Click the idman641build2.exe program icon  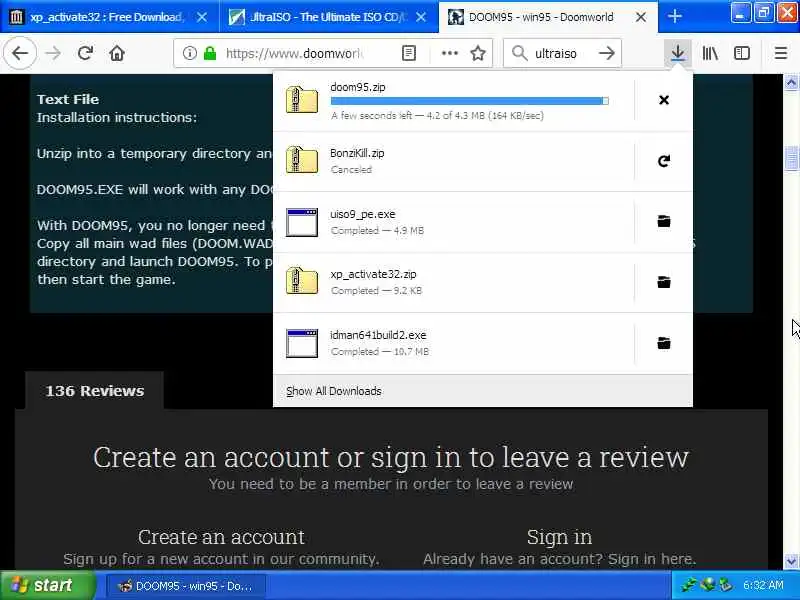click(x=302, y=343)
